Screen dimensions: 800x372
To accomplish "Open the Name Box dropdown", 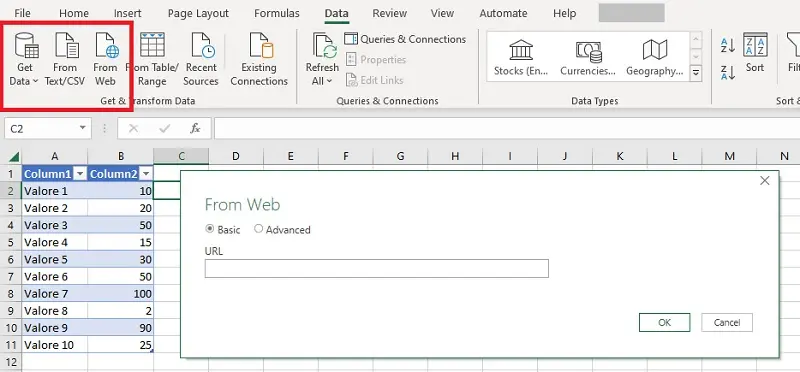I will click(x=83, y=129).
